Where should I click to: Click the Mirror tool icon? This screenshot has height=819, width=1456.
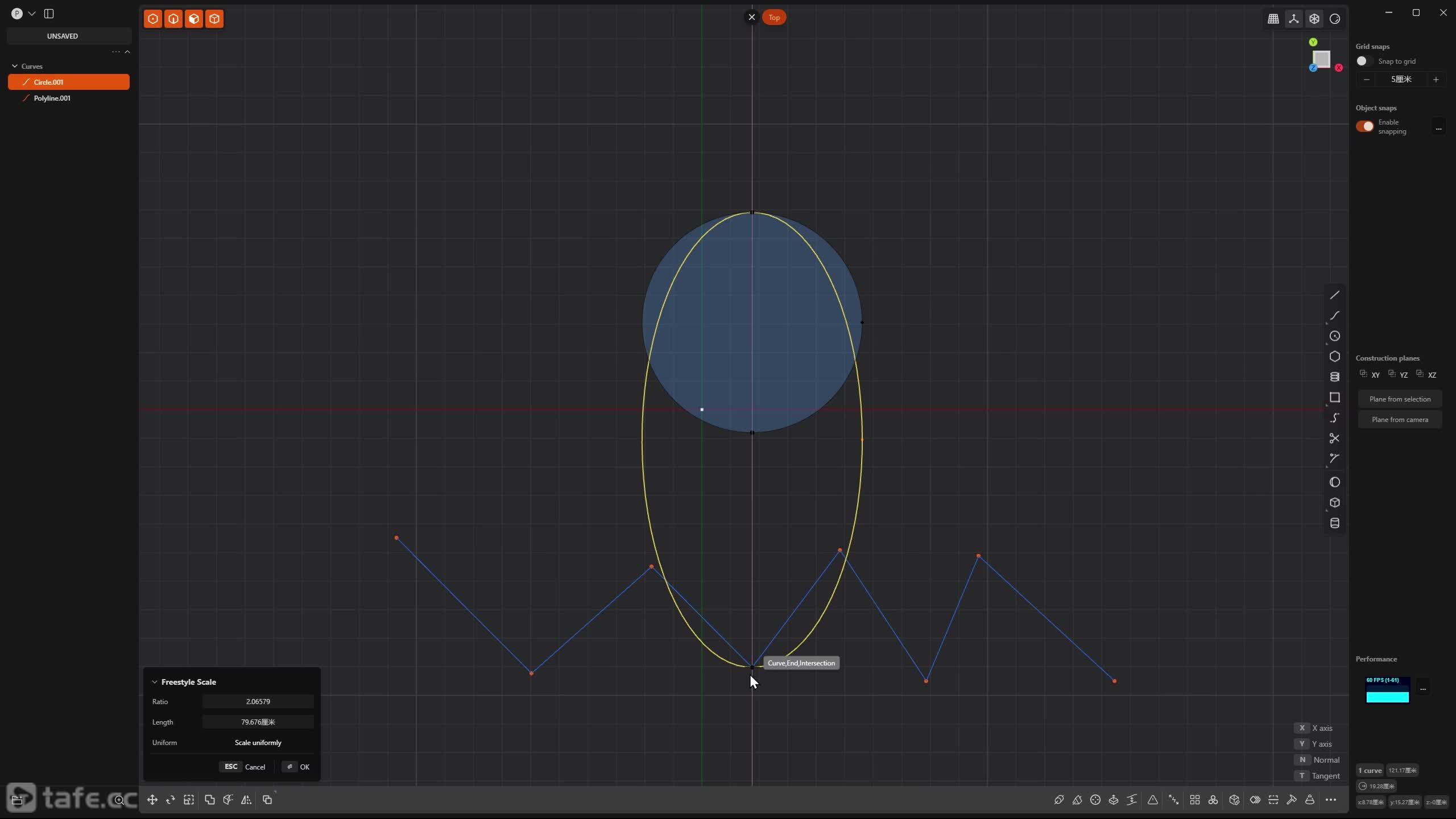[246, 800]
